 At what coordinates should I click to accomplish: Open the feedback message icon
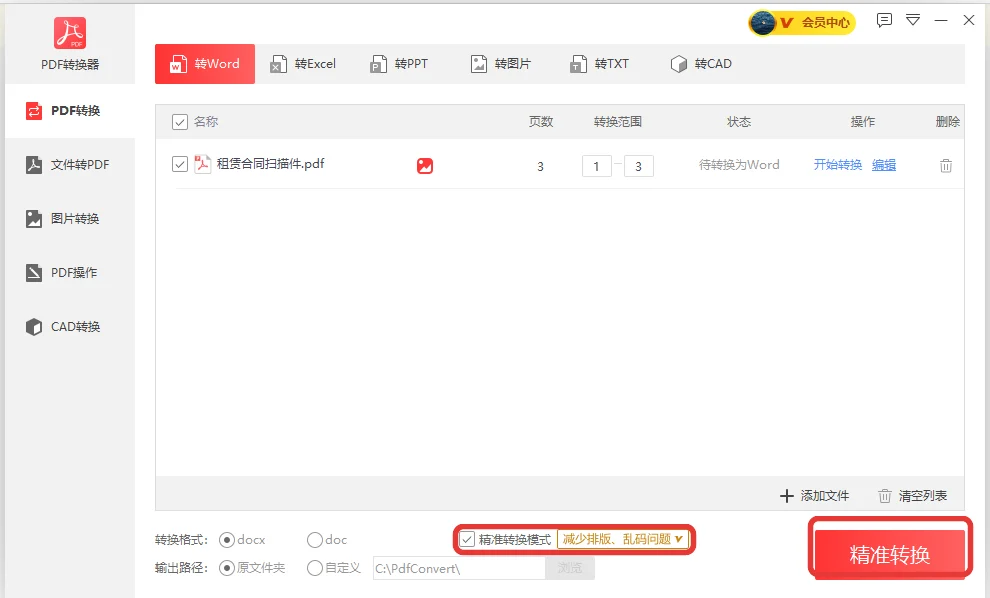[x=884, y=20]
